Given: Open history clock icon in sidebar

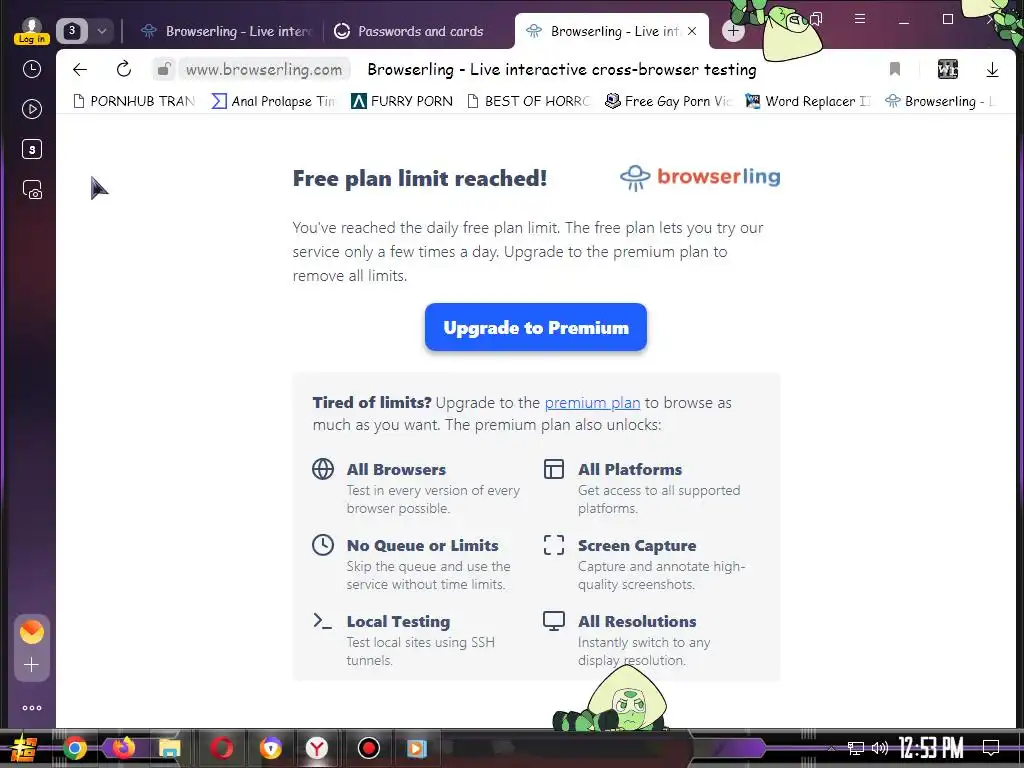Looking at the screenshot, I should (x=32, y=69).
